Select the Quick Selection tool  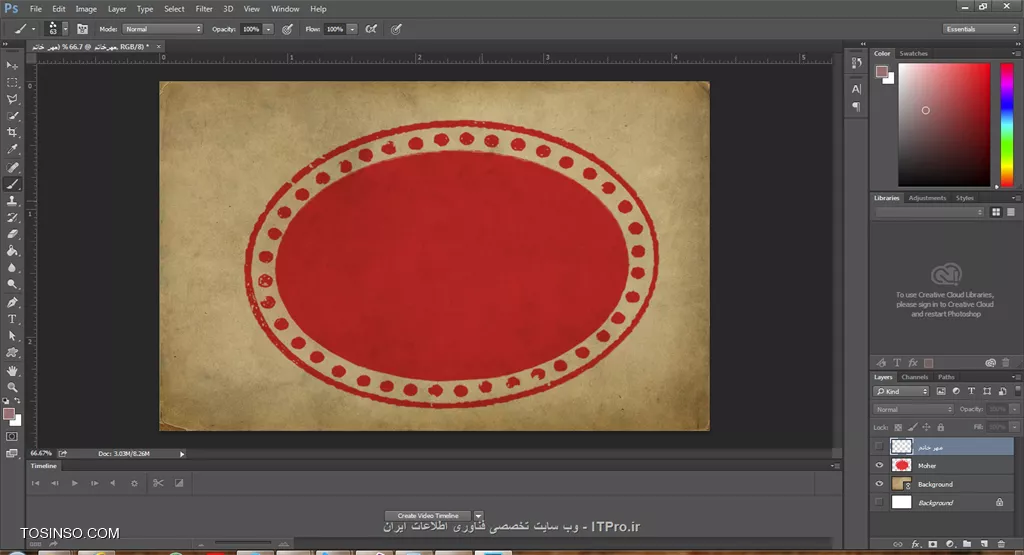[12, 116]
